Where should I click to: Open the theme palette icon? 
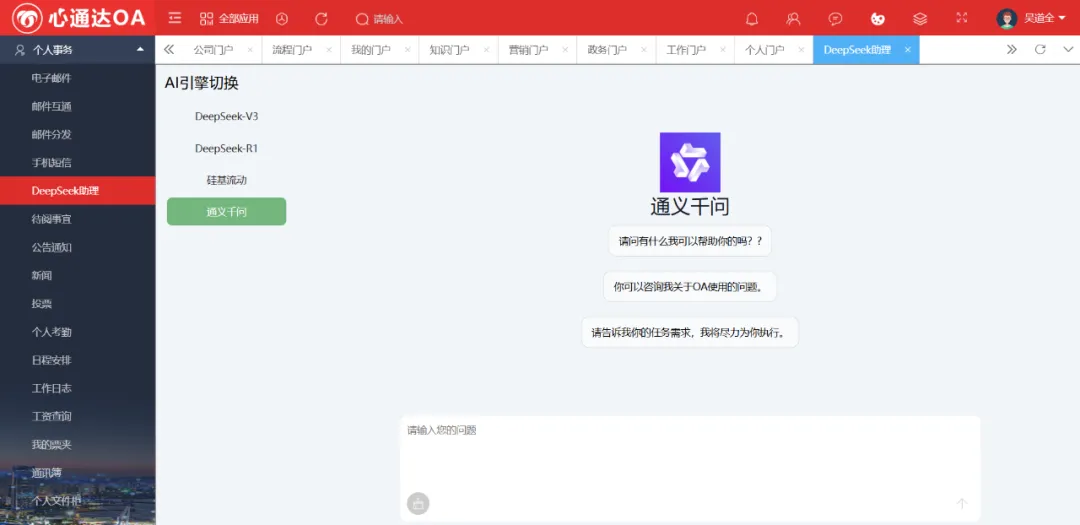(x=878, y=18)
